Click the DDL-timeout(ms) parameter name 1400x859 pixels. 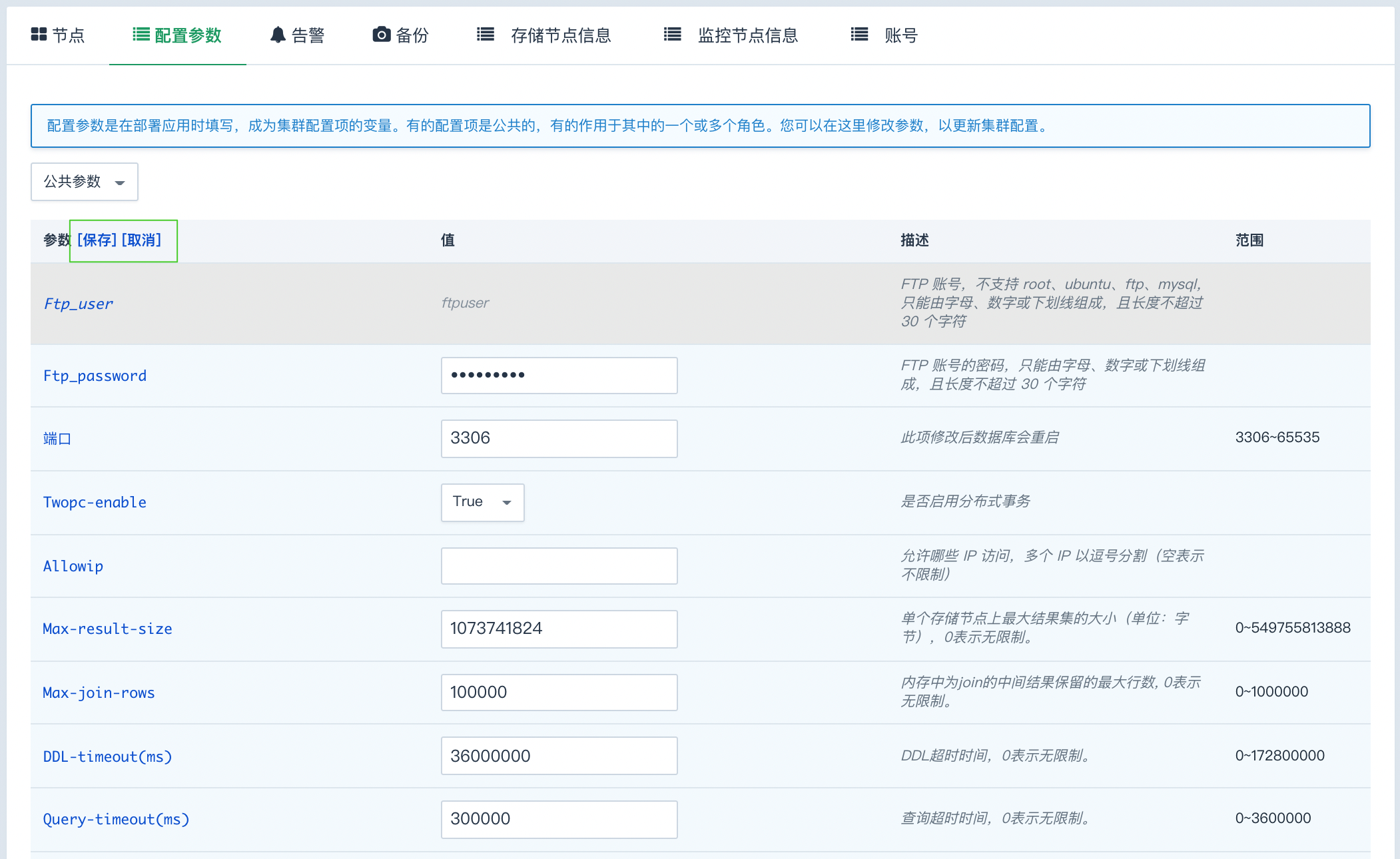click(107, 757)
